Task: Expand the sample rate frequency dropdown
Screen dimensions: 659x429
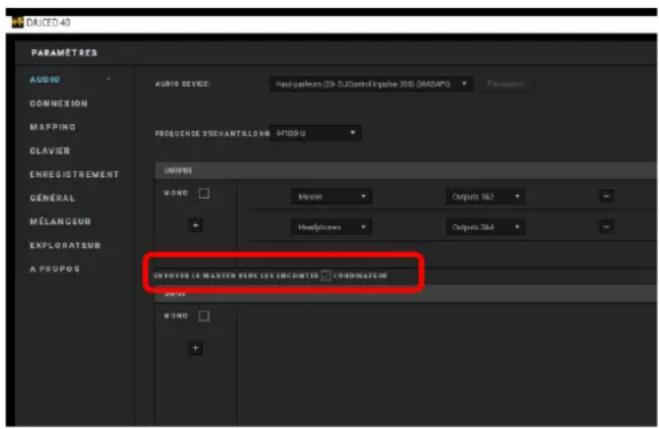Action: 315,133
